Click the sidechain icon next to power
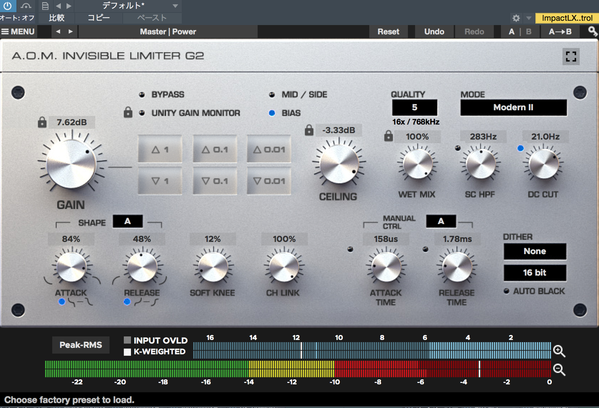 [26, 5]
